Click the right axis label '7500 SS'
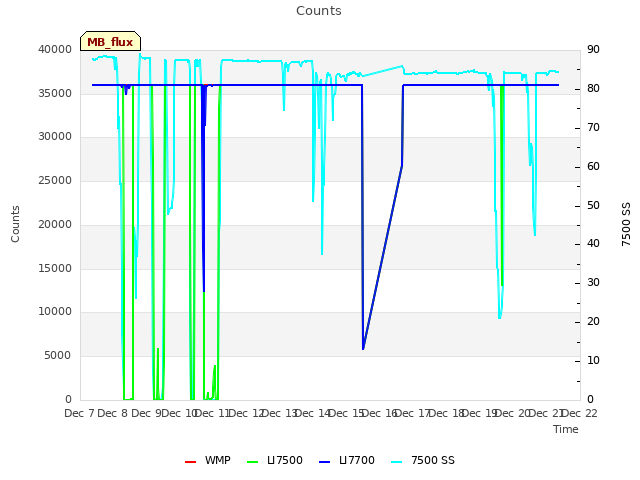640x480 pixels. click(626, 224)
